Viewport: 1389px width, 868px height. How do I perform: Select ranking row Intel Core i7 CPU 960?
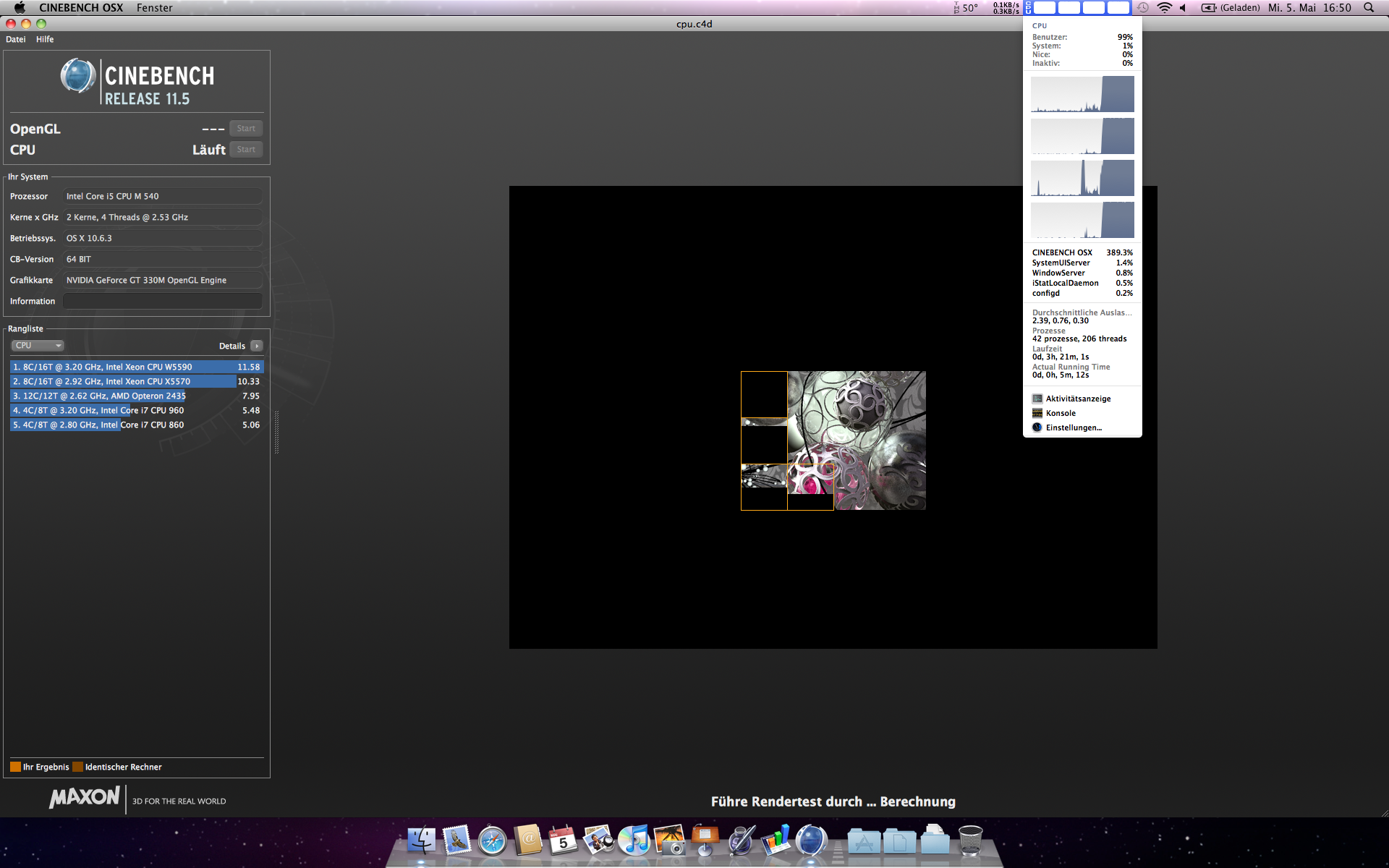click(136, 410)
